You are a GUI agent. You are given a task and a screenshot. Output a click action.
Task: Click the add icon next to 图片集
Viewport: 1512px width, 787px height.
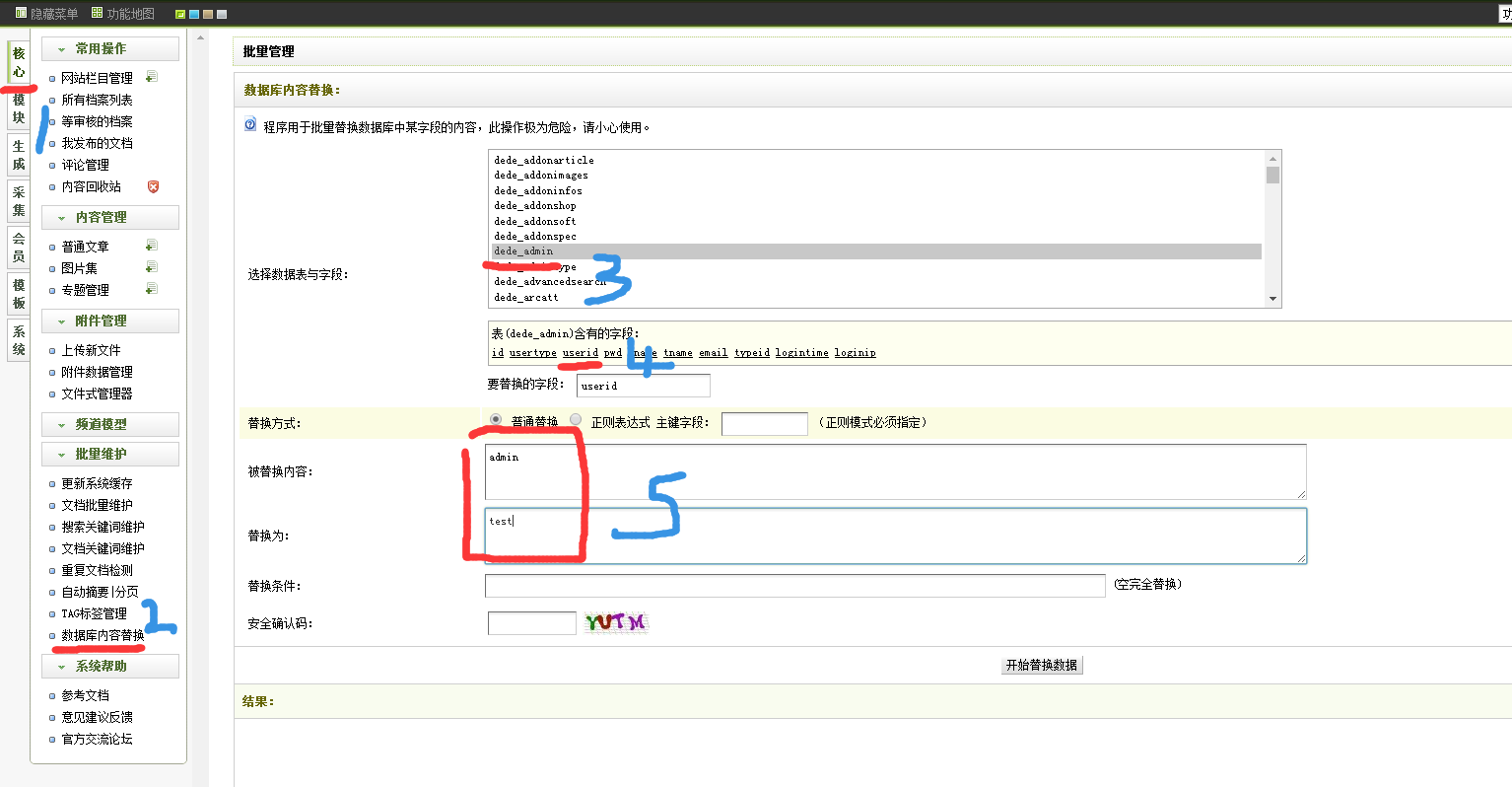[151, 267]
